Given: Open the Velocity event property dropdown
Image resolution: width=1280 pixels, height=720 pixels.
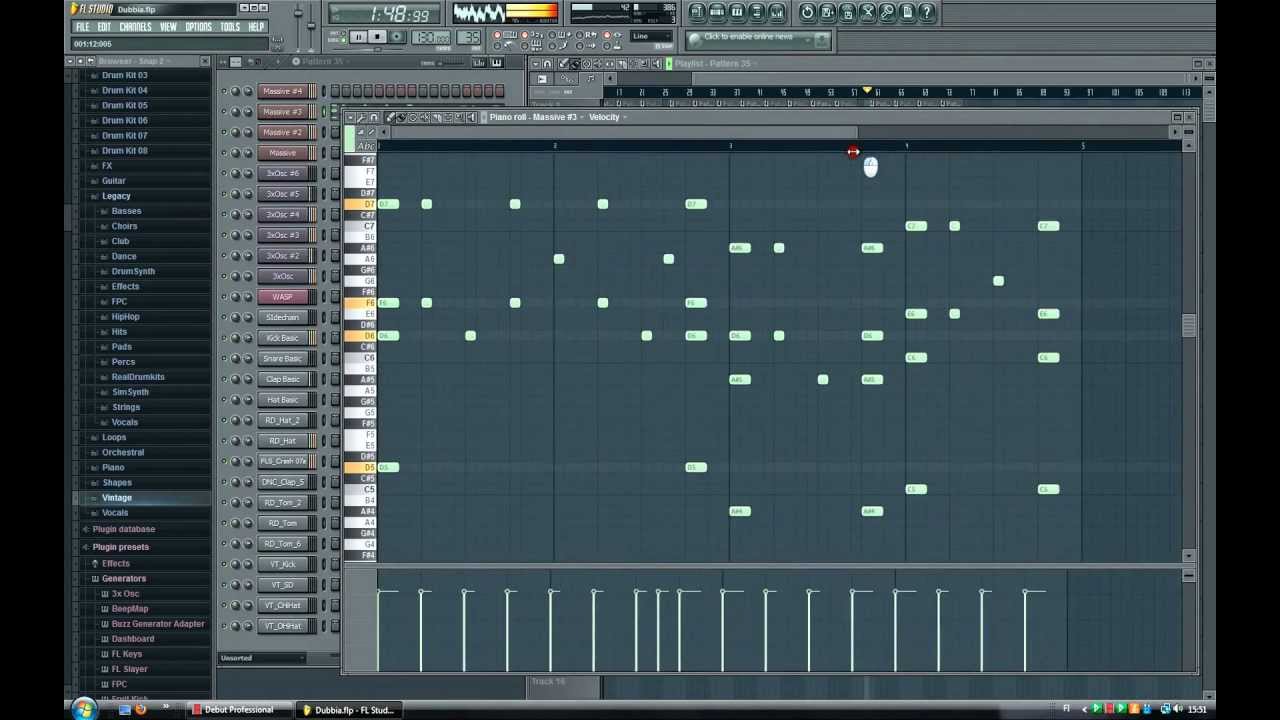Looking at the screenshot, I should click(608, 117).
